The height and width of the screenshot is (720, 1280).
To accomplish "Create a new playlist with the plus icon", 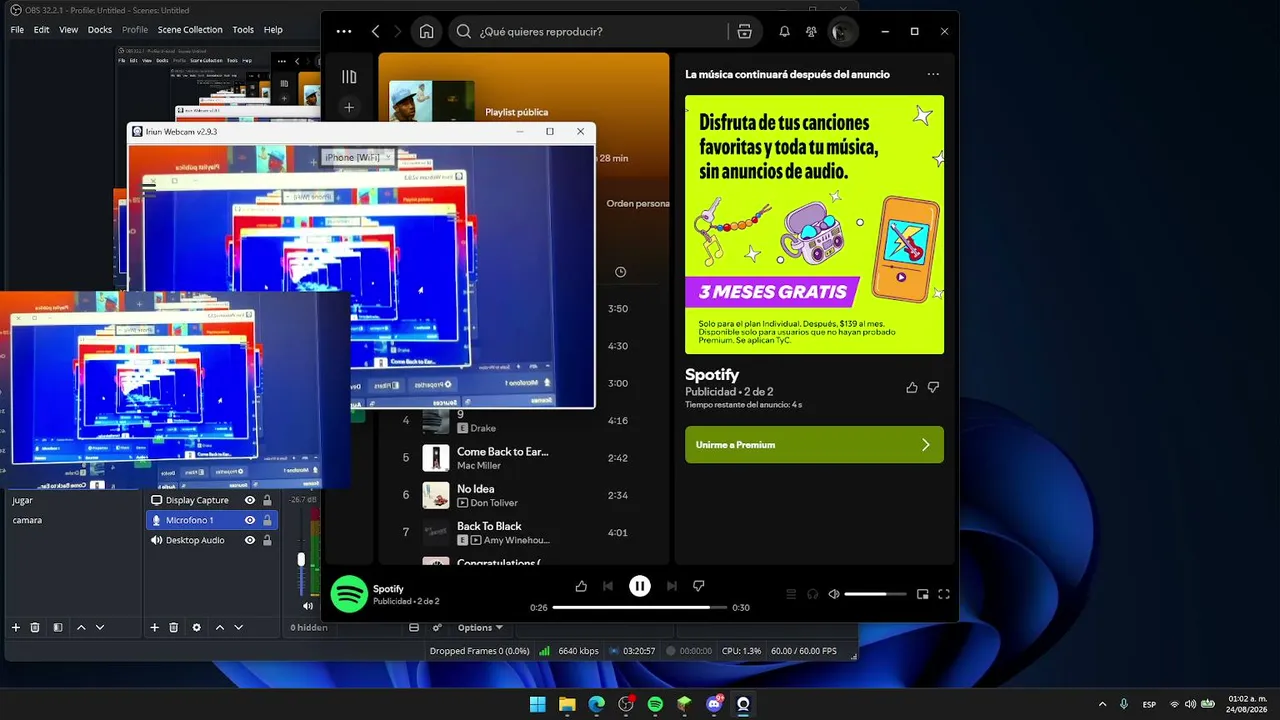I will pyautogui.click(x=349, y=107).
